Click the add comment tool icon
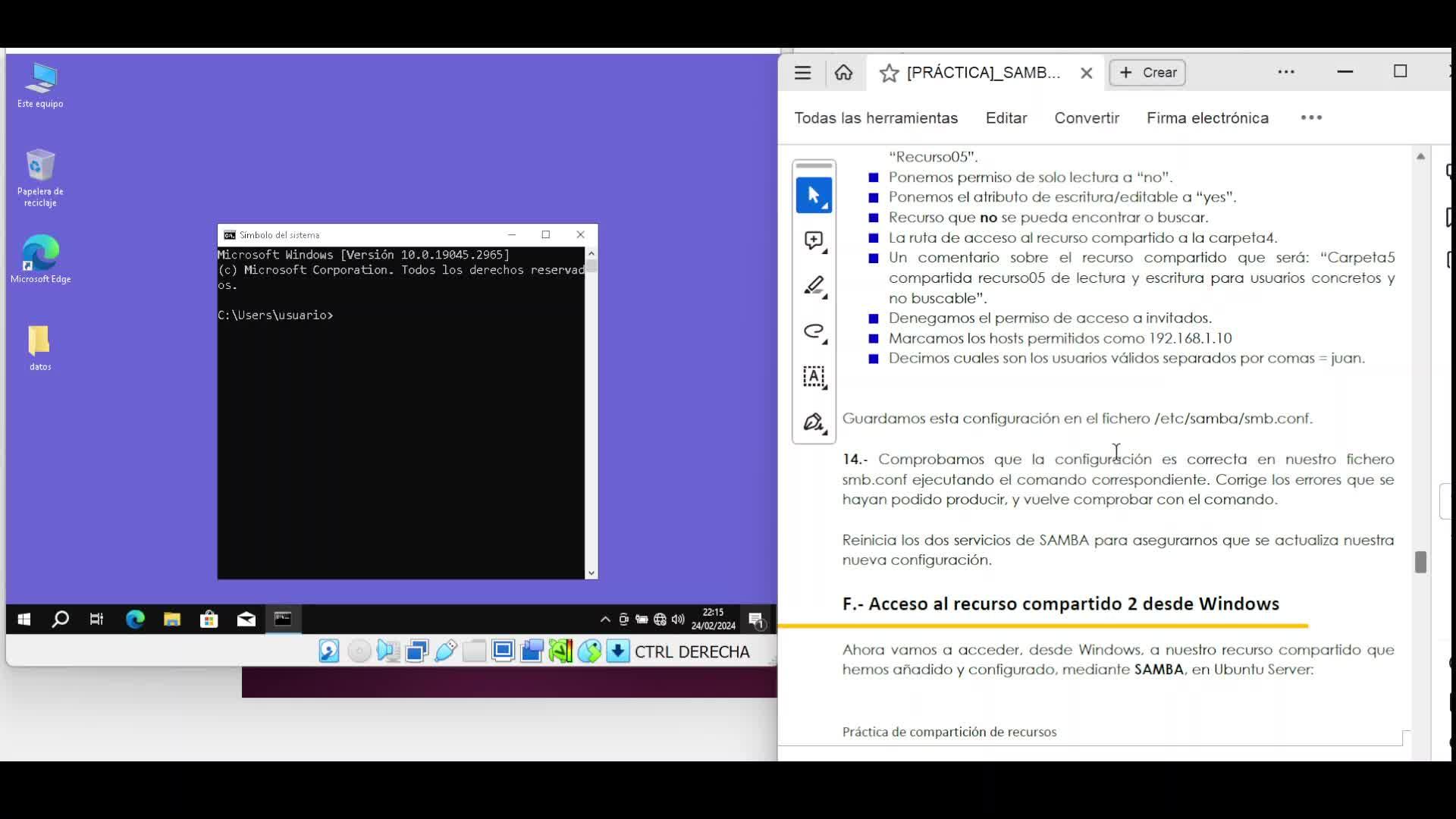This screenshot has height=819, width=1456. point(814,241)
